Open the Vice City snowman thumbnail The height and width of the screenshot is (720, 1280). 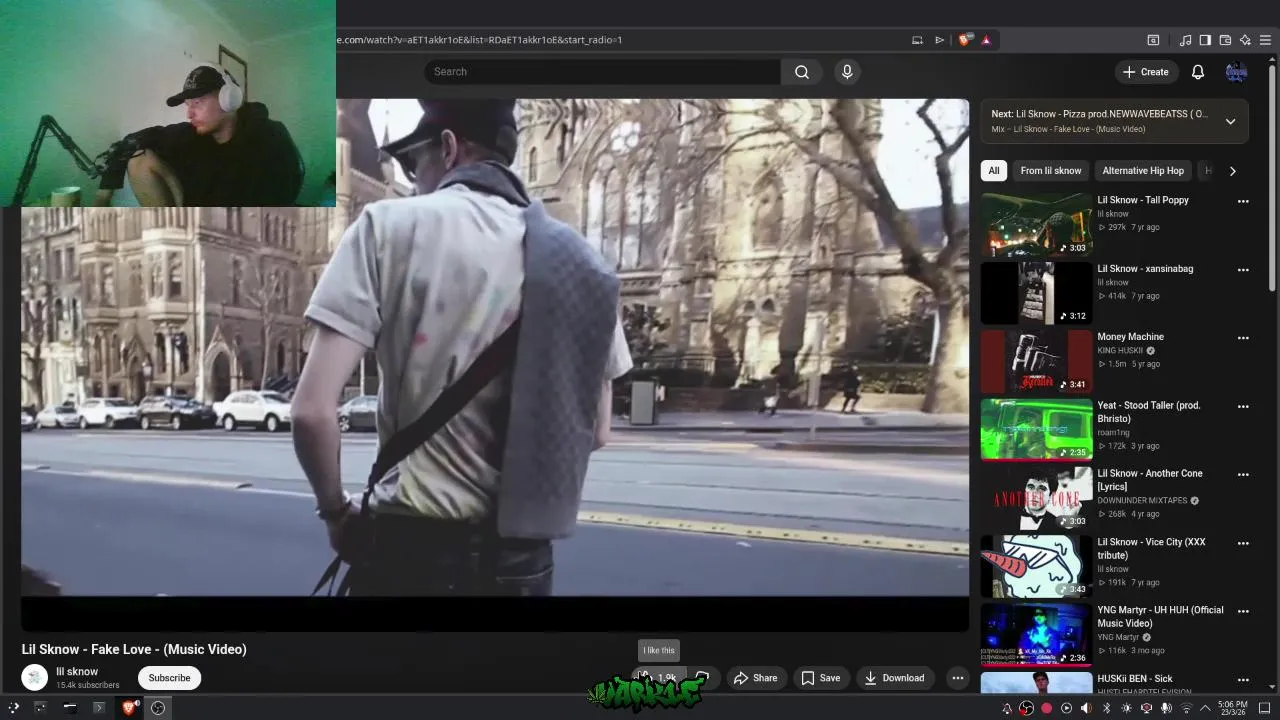point(1036,567)
